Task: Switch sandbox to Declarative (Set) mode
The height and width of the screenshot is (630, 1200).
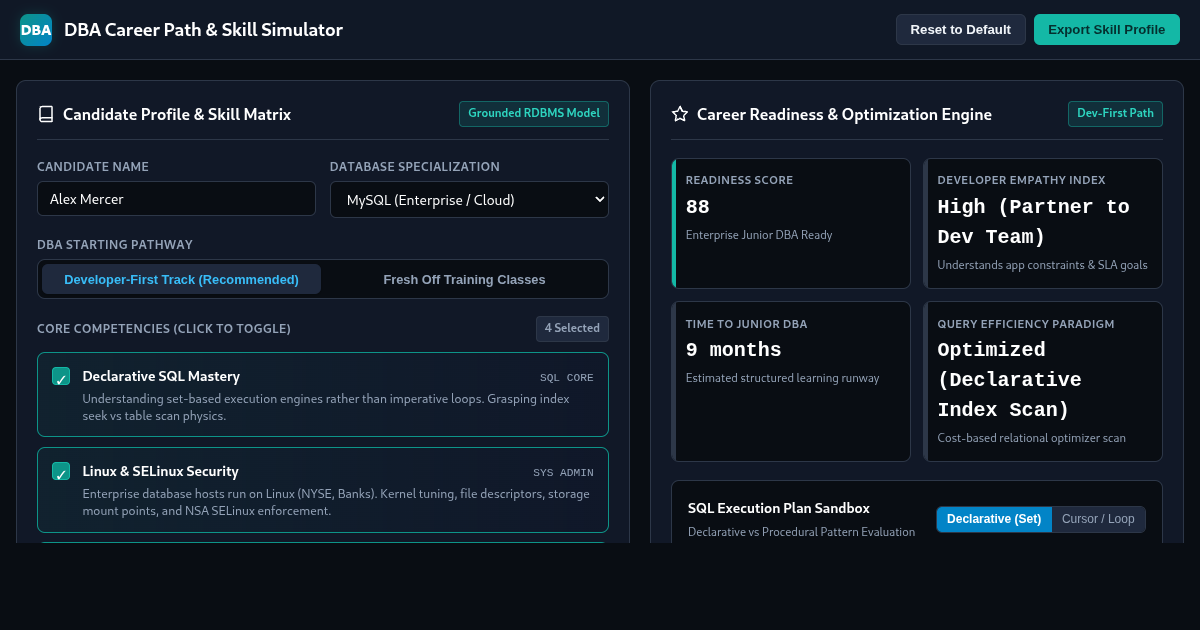Action: click(994, 519)
